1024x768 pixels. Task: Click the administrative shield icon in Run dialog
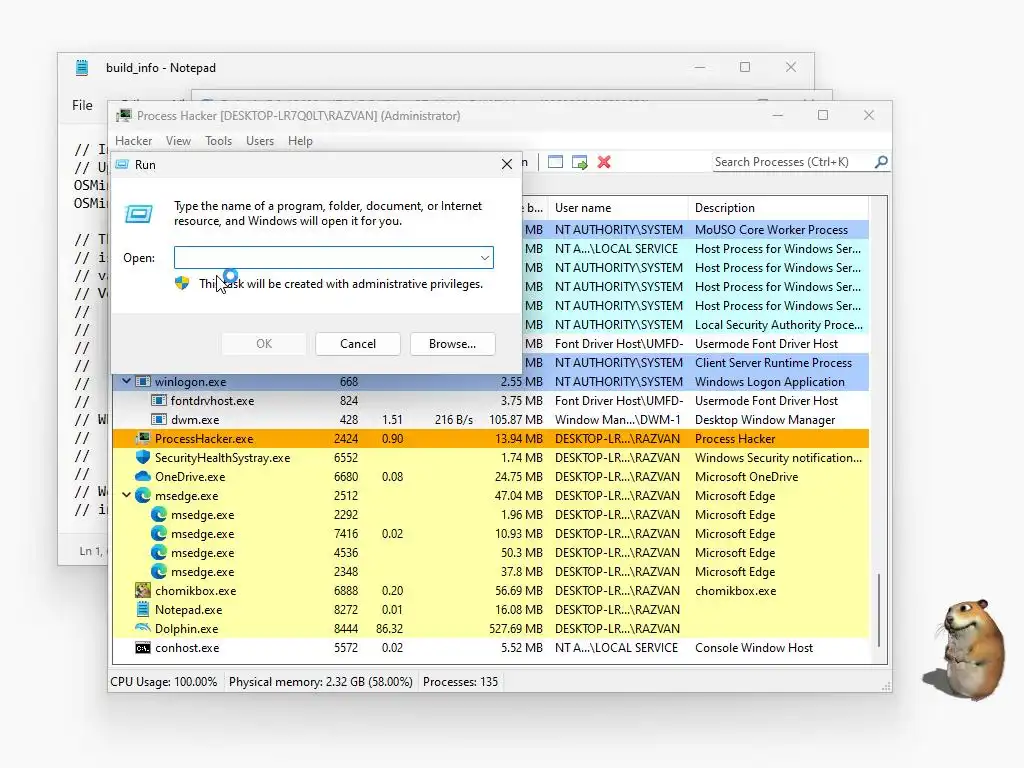click(x=182, y=283)
